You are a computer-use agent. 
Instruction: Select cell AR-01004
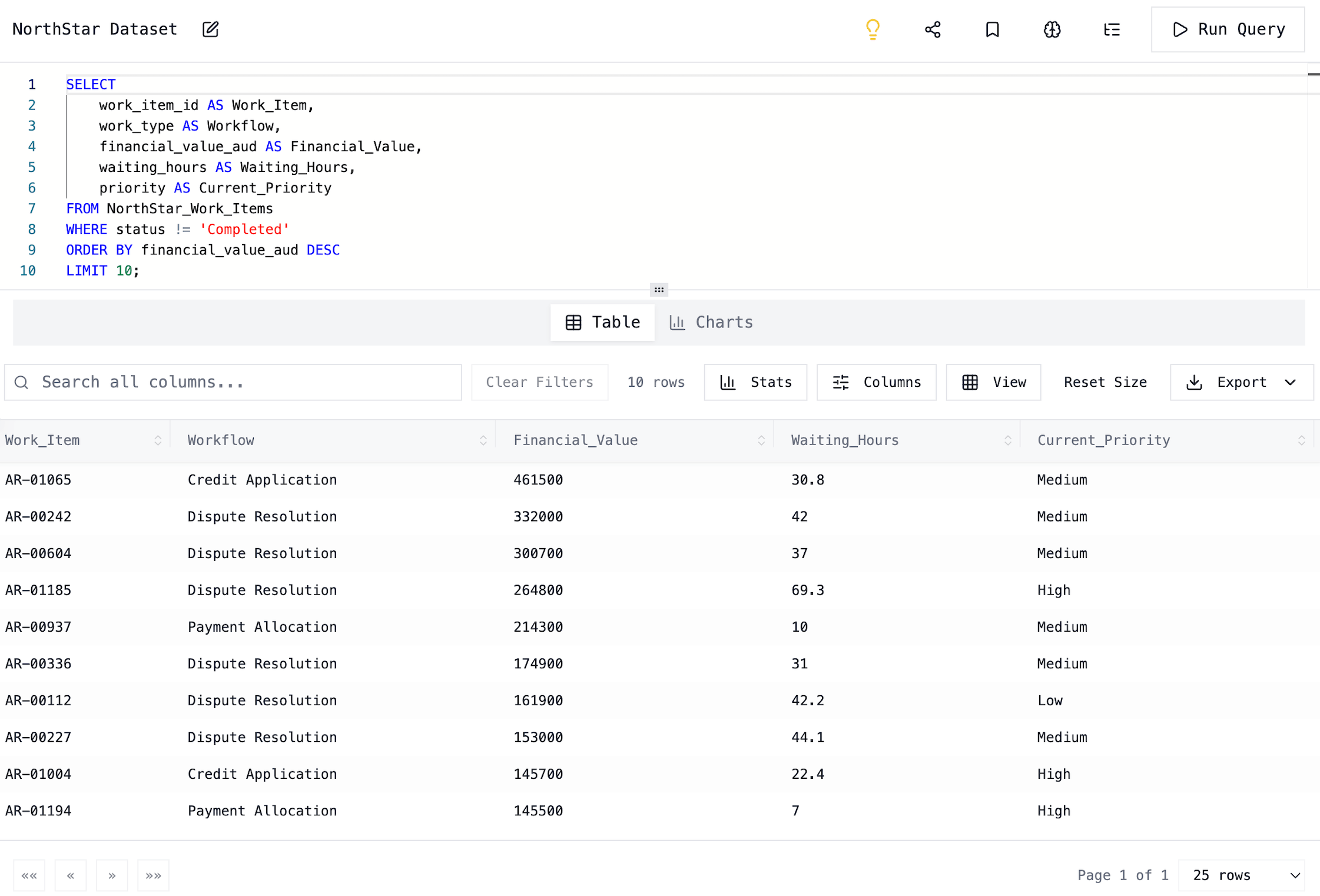tap(38, 774)
